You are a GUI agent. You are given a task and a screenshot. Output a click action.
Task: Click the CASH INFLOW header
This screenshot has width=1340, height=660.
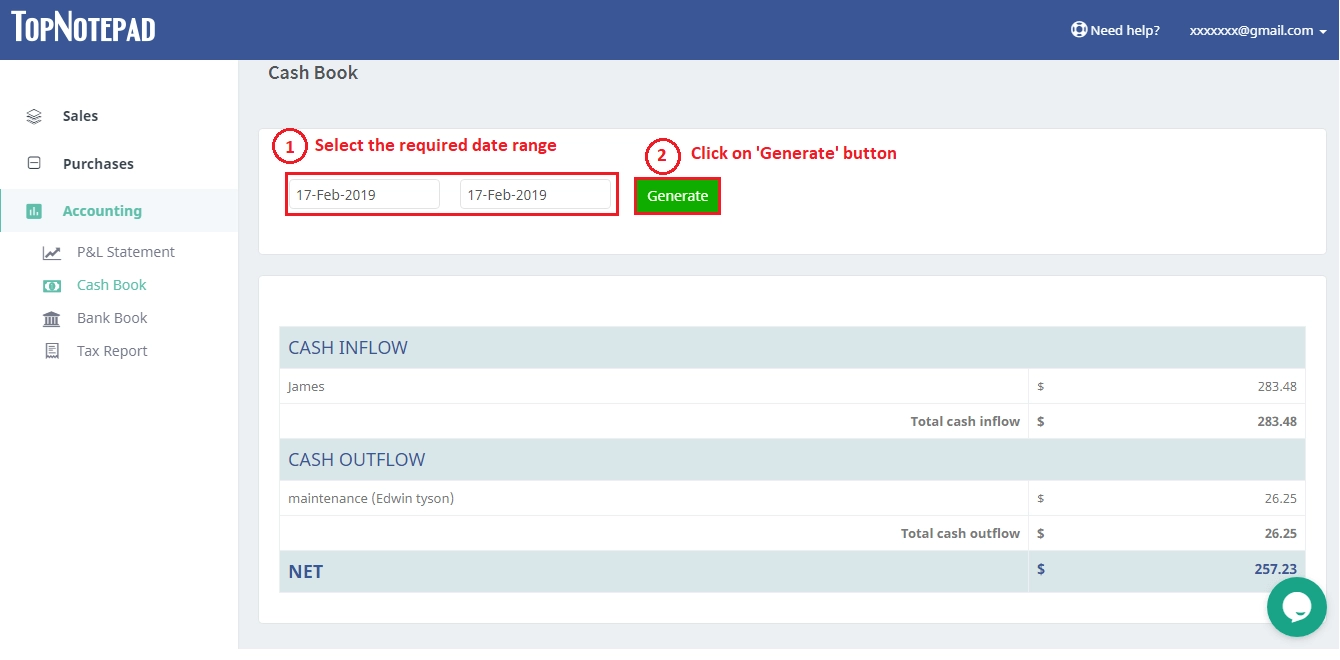click(x=348, y=348)
